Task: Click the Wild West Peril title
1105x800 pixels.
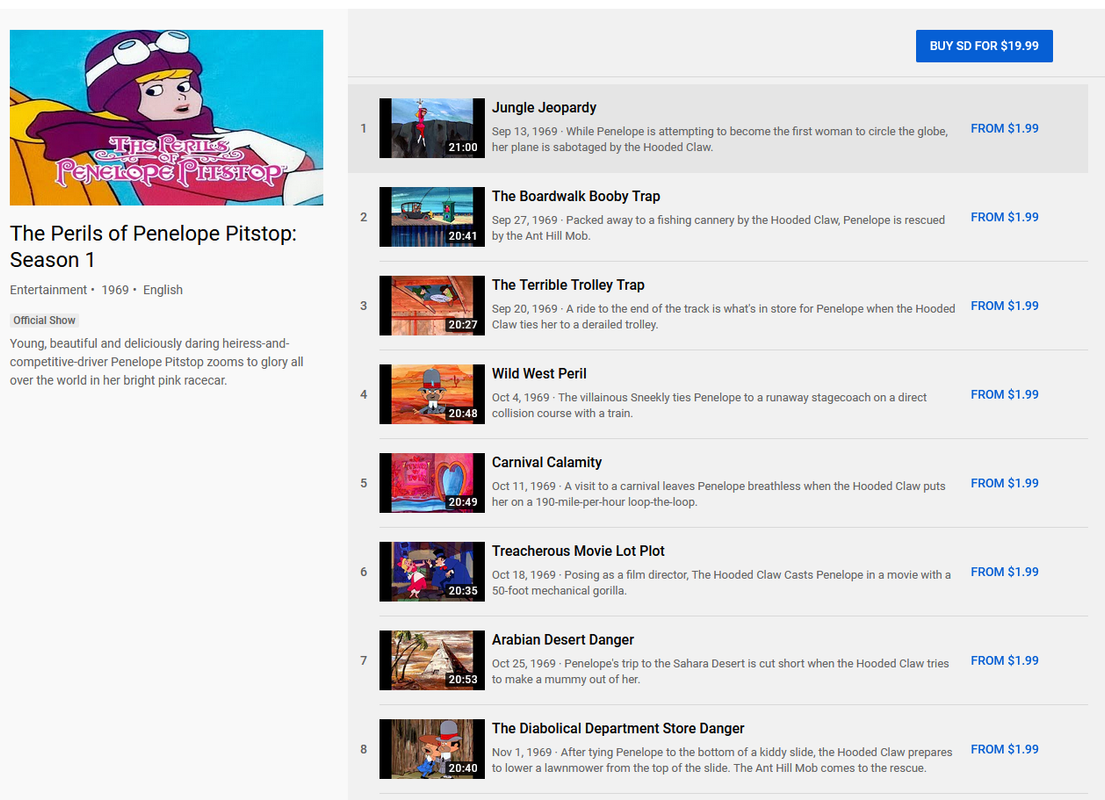Action: coord(539,374)
